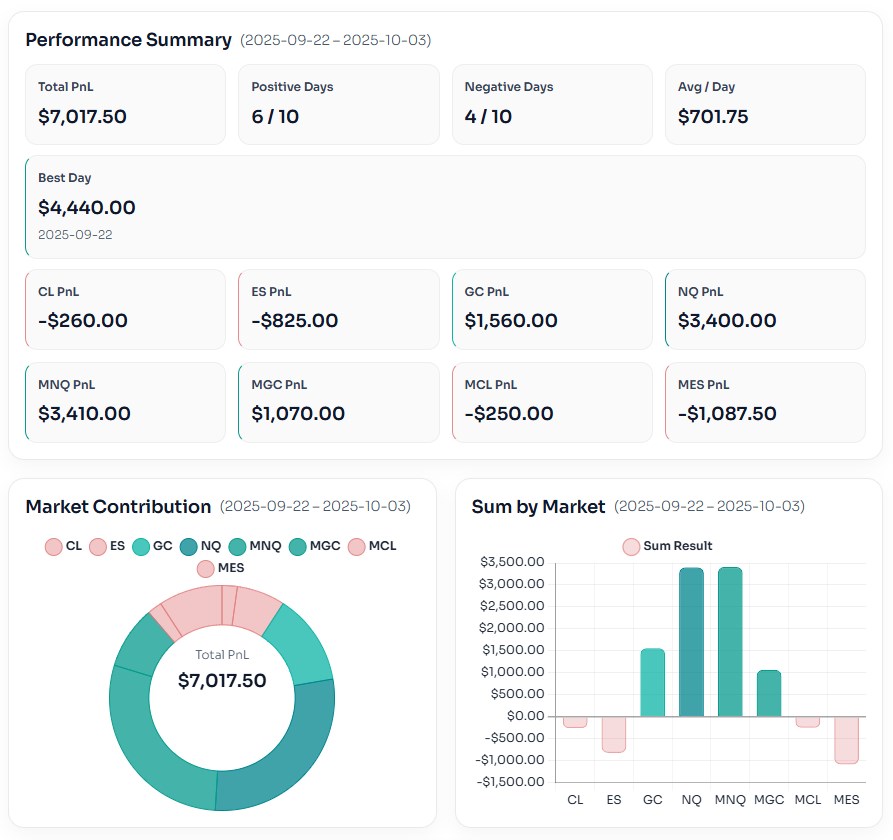Select the GC bar in the bar chart

tap(653, 682)
